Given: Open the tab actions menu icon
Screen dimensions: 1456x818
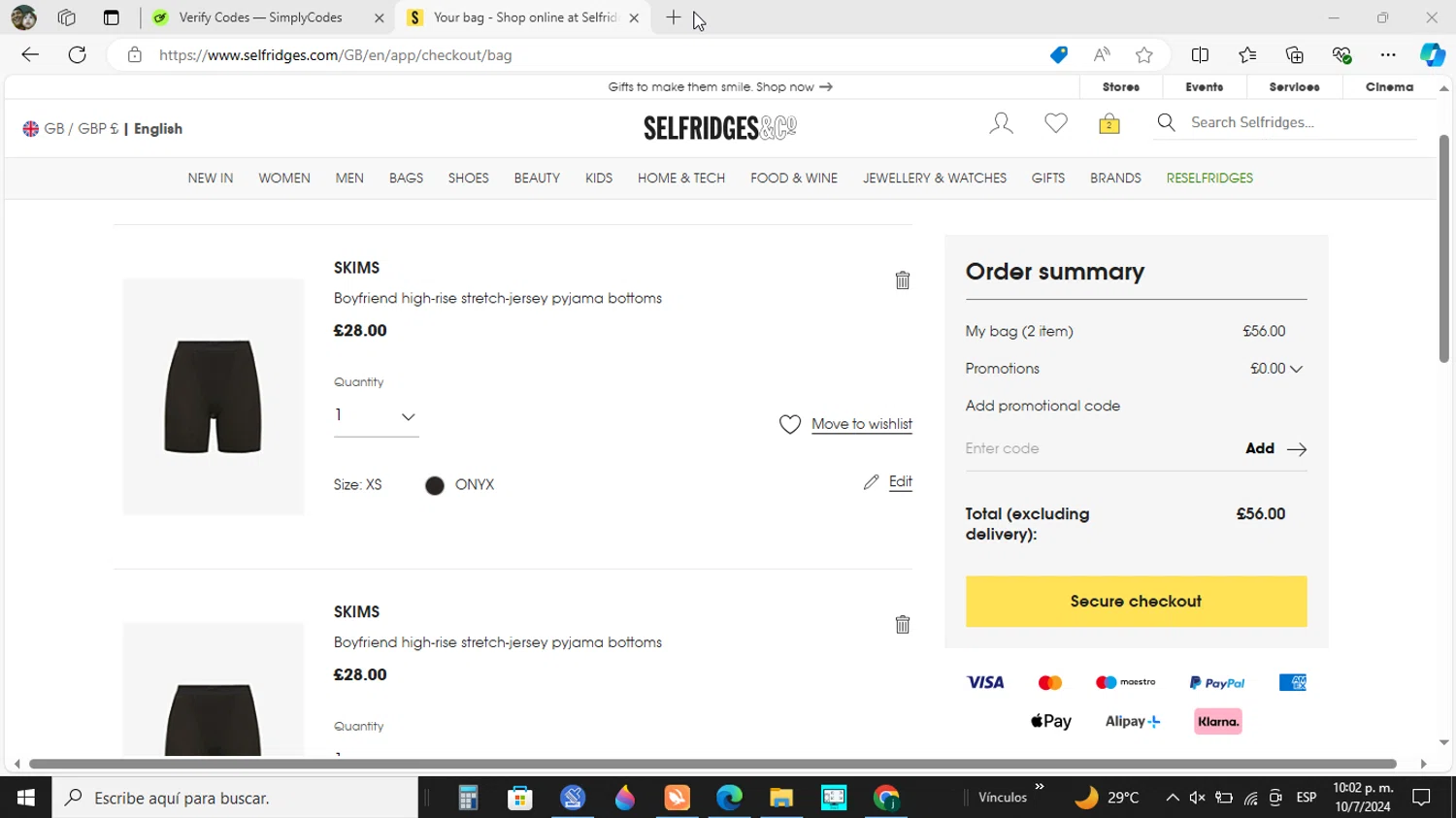Looking at the screenshot, I should (111, 17).
